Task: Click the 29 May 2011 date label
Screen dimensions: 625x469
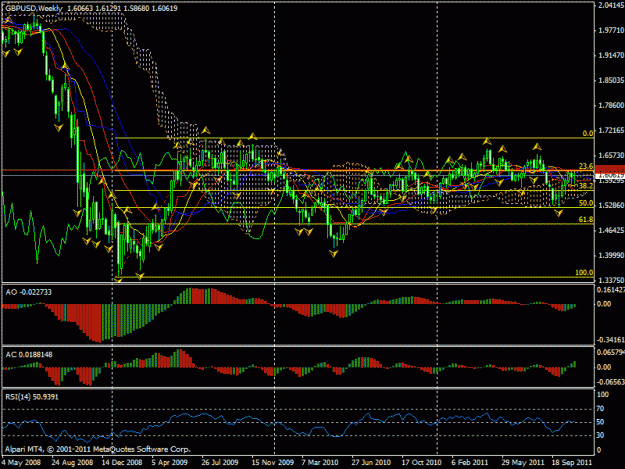Action: [x=523, y=463]
